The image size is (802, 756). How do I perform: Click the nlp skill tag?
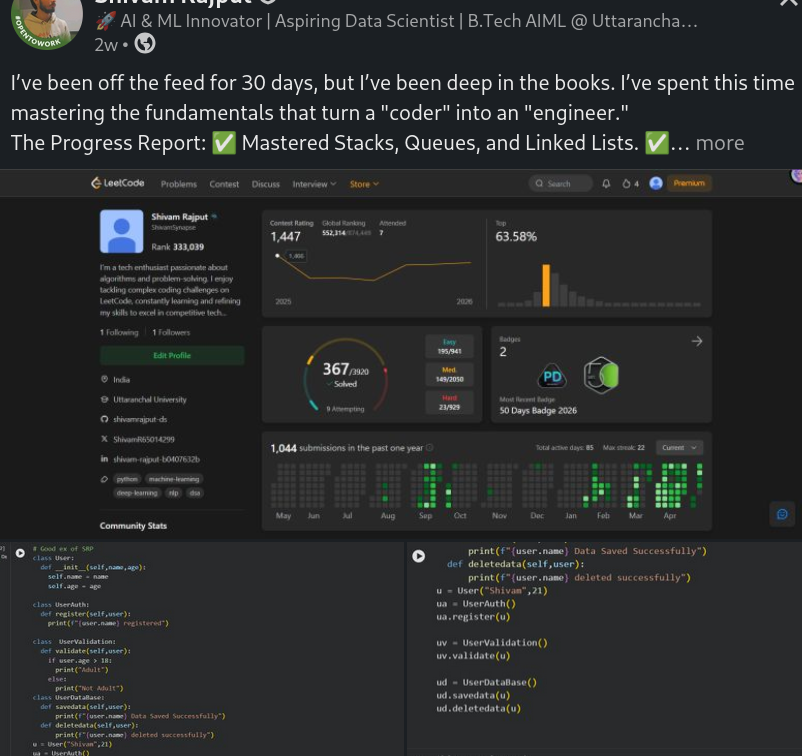[x=174, y=493]
